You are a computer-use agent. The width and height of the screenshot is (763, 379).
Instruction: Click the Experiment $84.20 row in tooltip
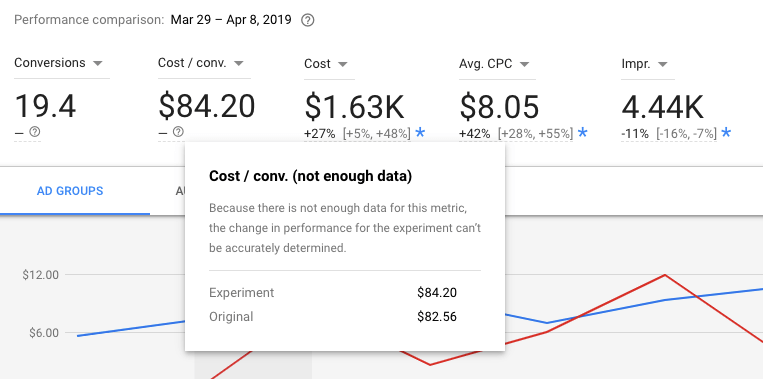tap(333, 293)
